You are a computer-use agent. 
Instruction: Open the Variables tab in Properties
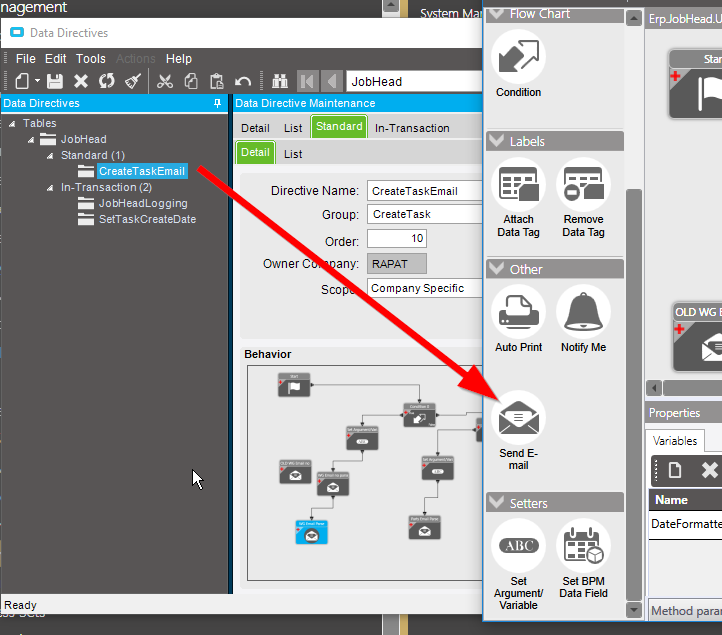click(x=675, y=441)
